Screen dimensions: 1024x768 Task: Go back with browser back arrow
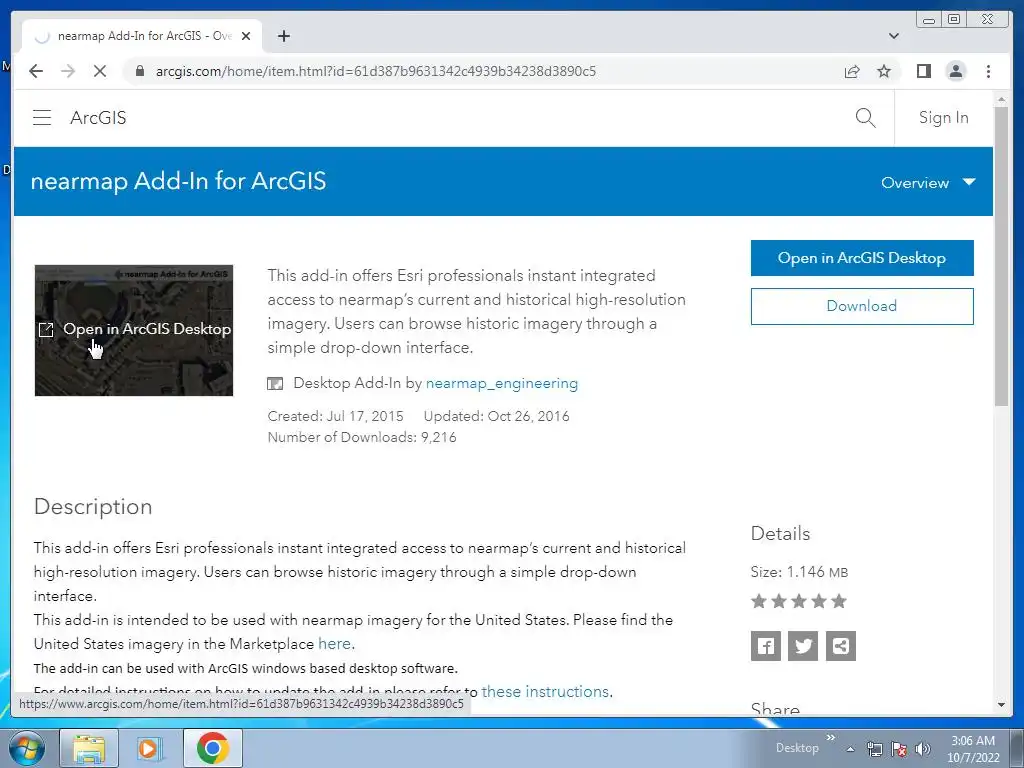coord(36,71)
